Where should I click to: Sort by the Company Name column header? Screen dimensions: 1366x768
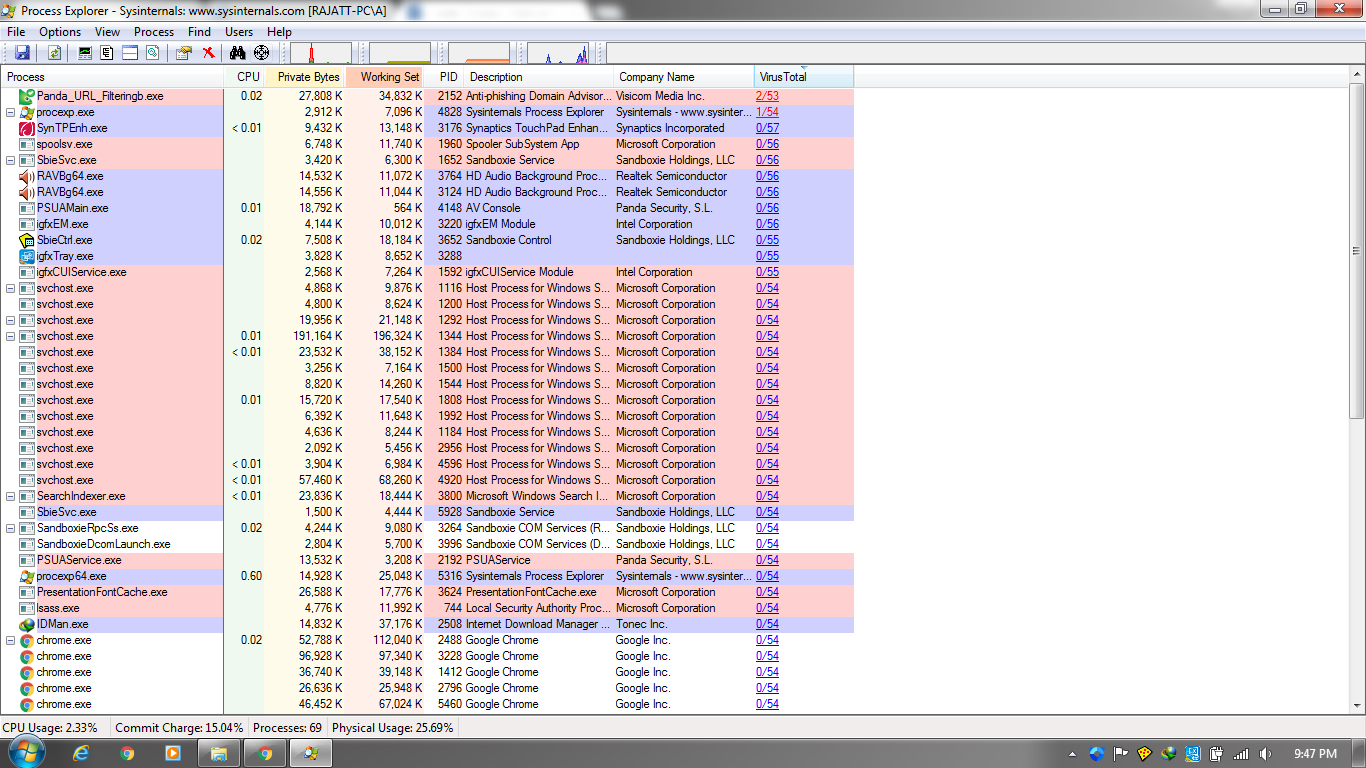coord(684,77)
